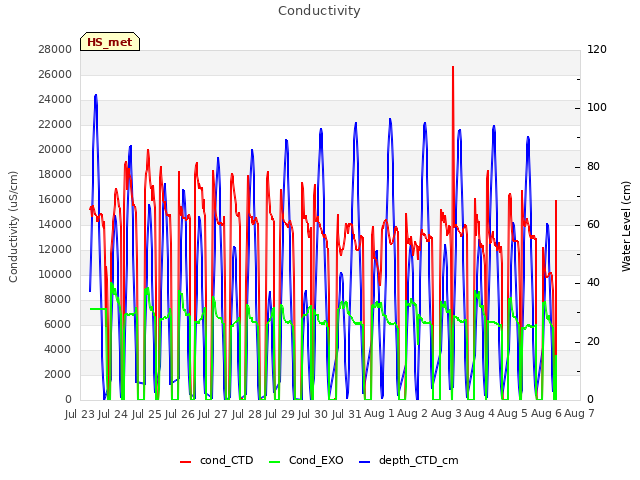Click the Aug 3 date label
Screen dimensions: 640x480
446,414
